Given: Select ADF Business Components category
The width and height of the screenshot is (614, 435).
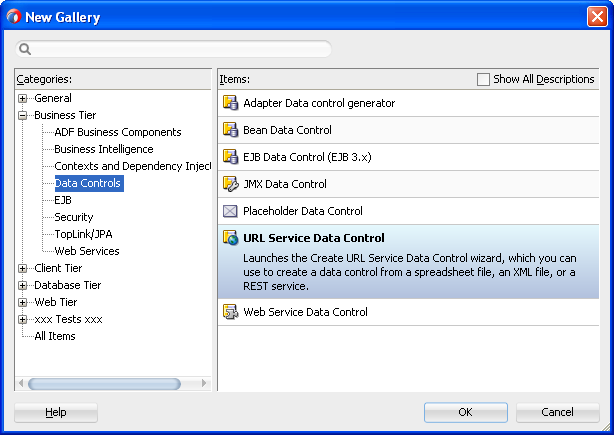Looking at the screenshot, I should coord(117,132).
